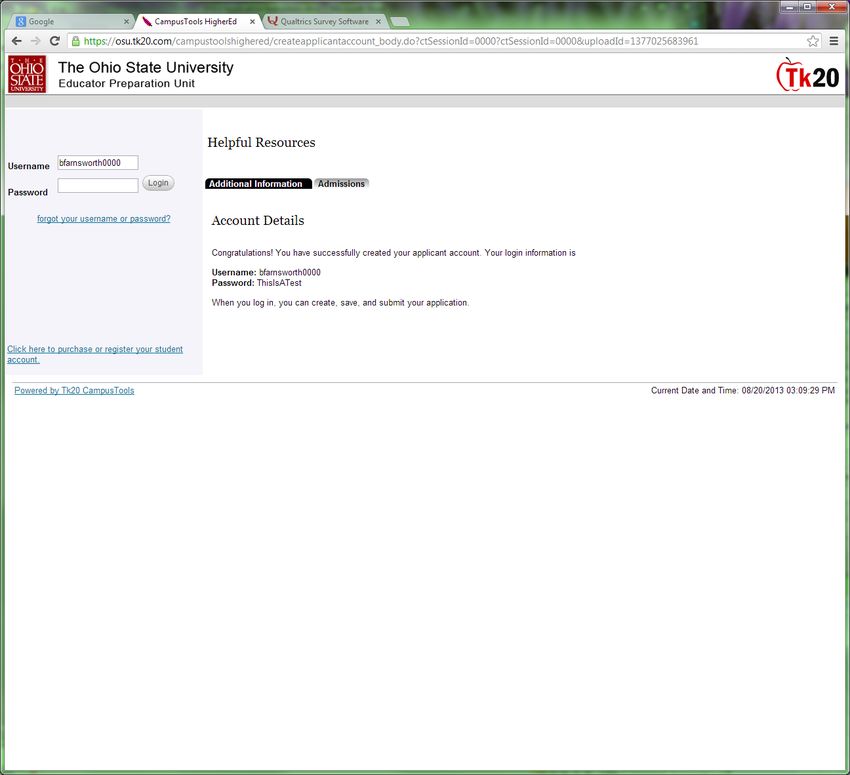Click the green SSL padlock icon

coord(76,41)
